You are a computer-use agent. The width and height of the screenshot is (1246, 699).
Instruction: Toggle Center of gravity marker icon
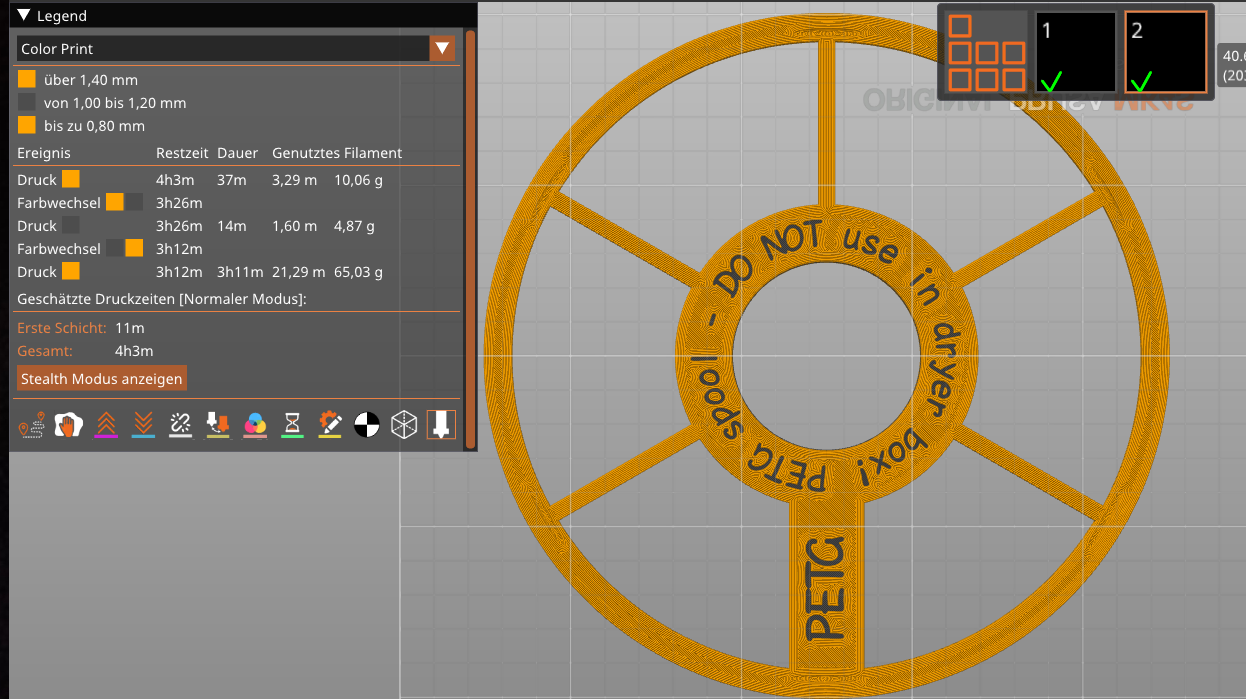pyautogui.click(x=367, y=425)
